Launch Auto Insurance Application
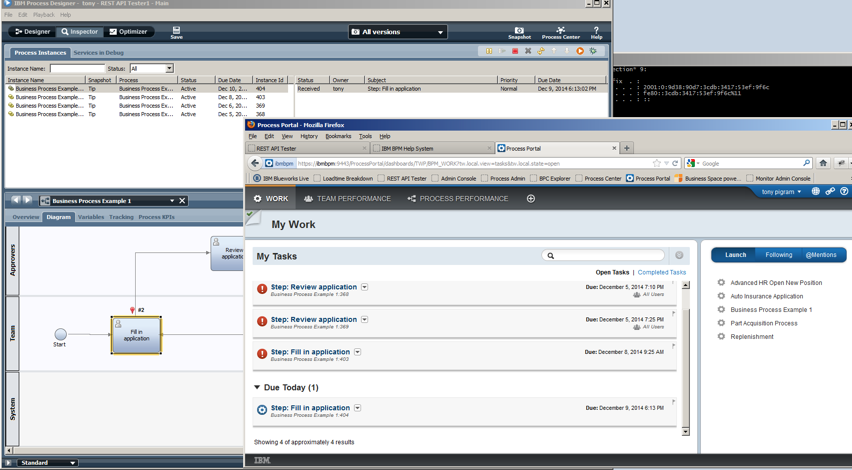852x470 pixels. pos(766,296)
